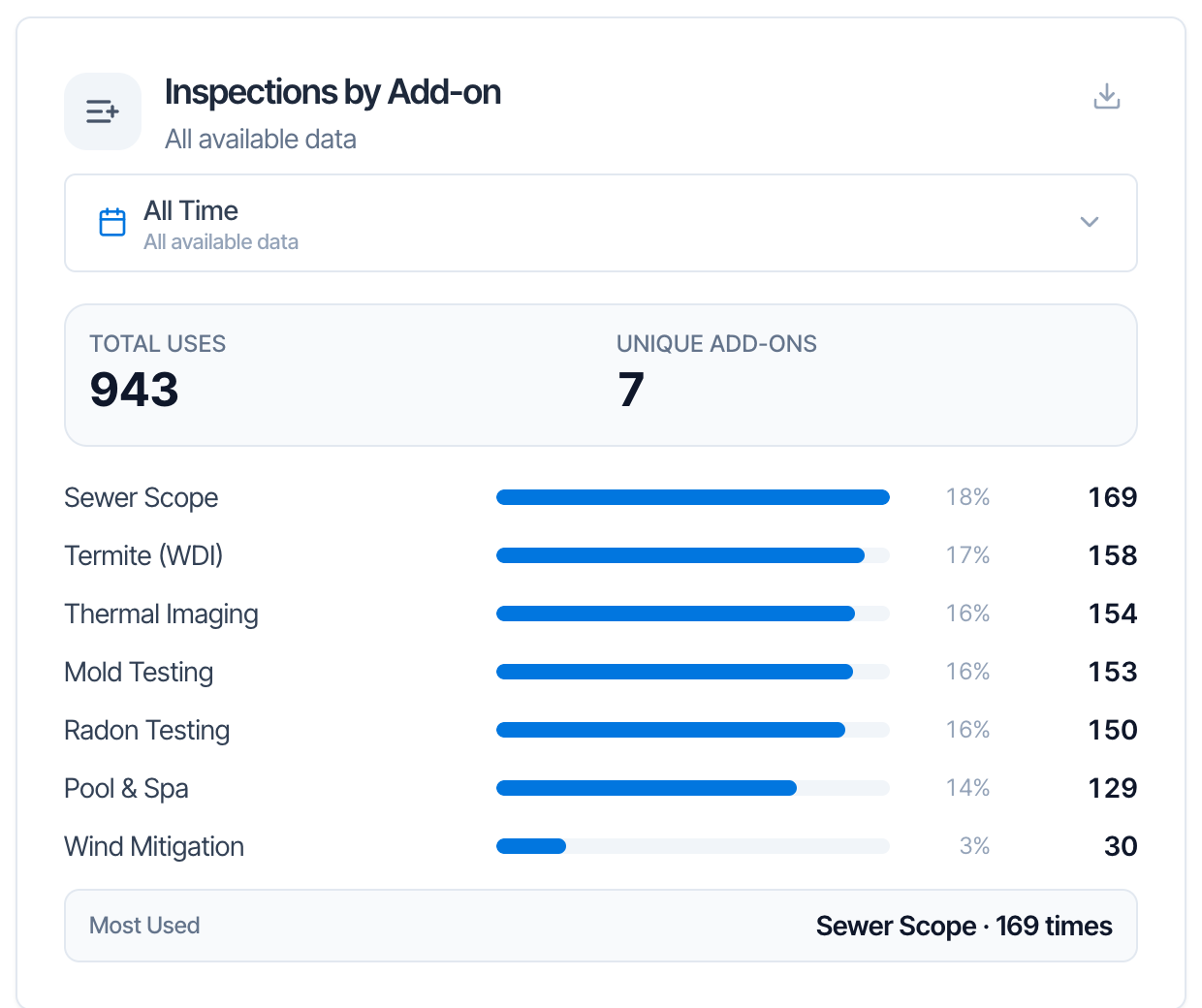
Task: Click the add-on list icon beside title
Action: pyautogui.click(x=103, y=111)
